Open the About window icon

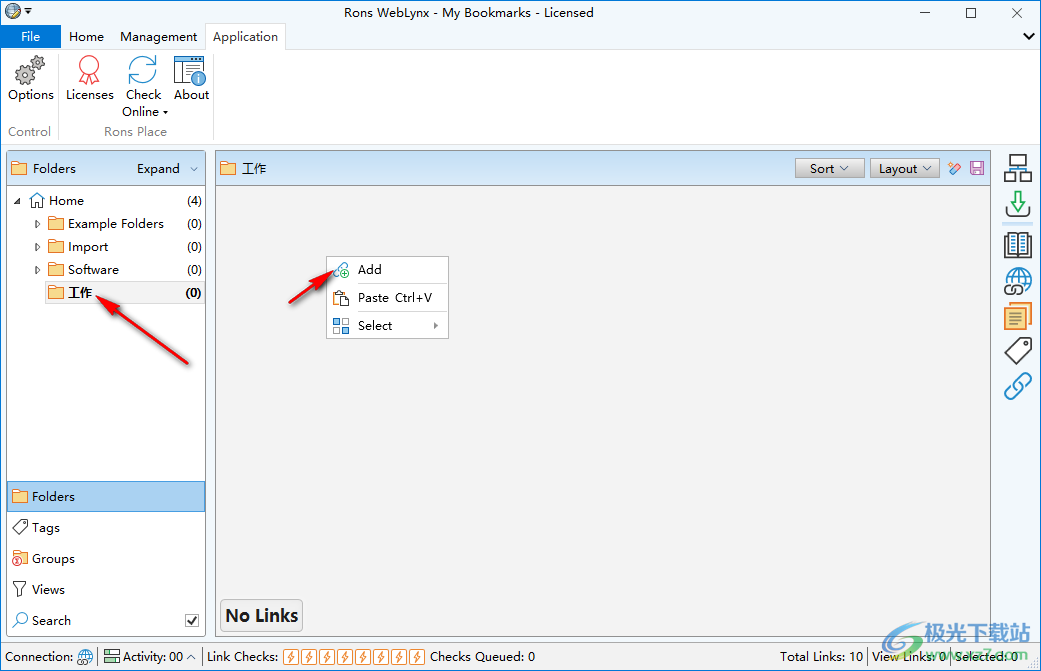click(x=191, y=71)
